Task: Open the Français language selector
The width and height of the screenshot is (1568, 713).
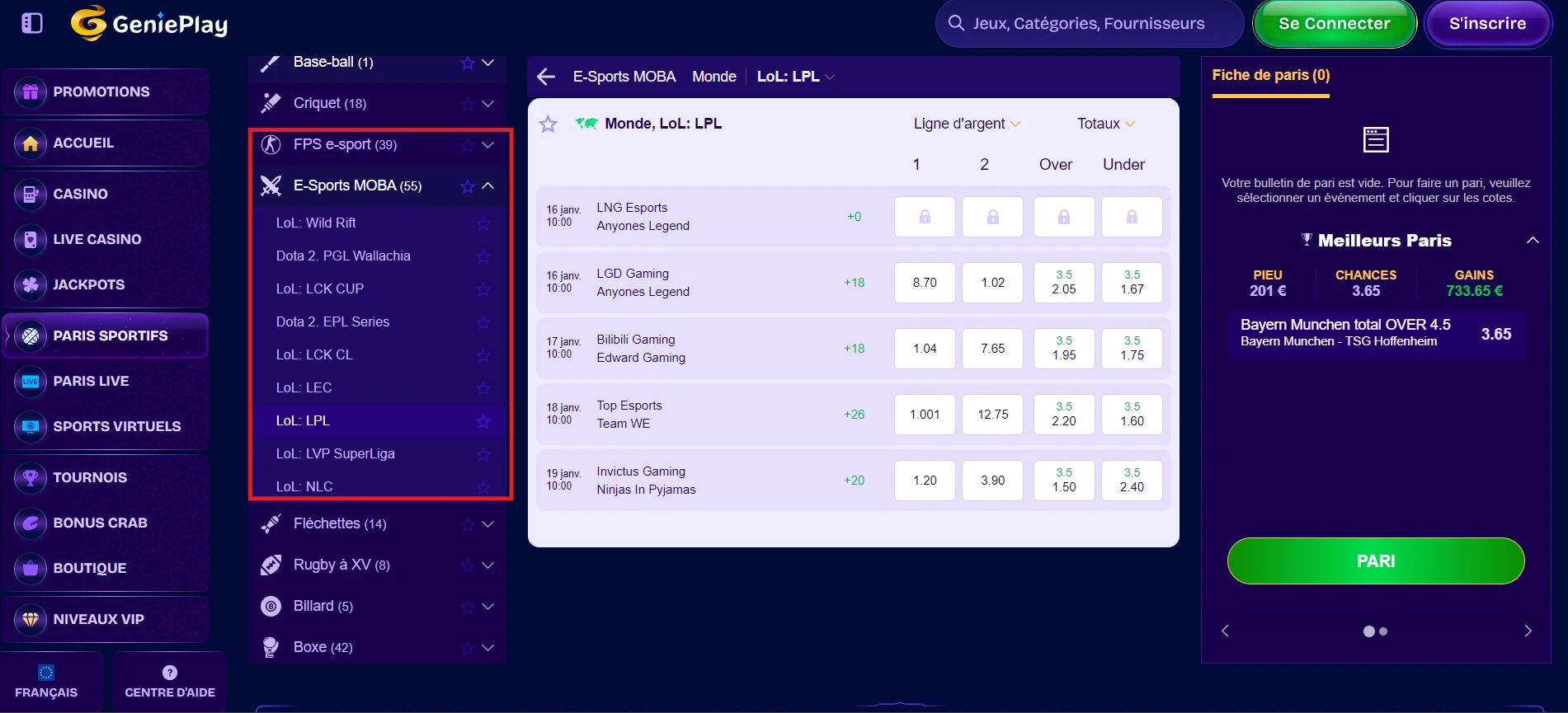Action: click(x=47, y=682)
